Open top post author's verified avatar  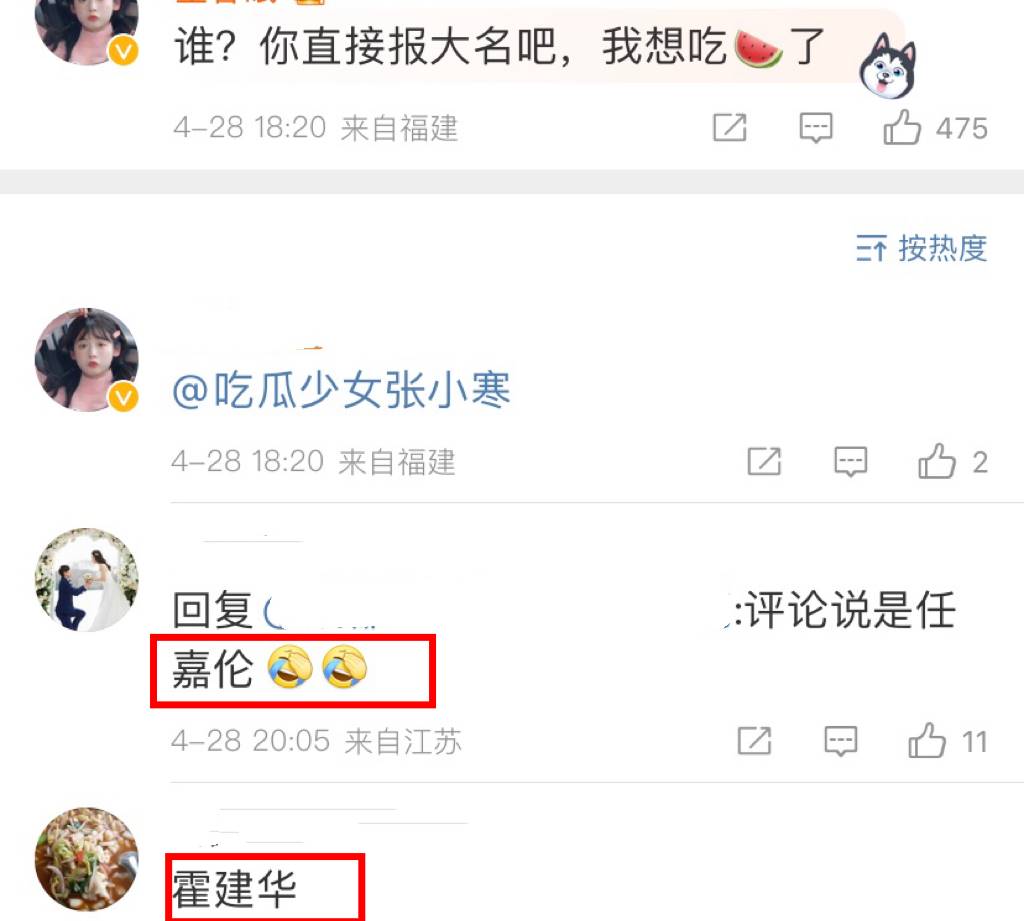pyautogui.click(x=87, y=26)
